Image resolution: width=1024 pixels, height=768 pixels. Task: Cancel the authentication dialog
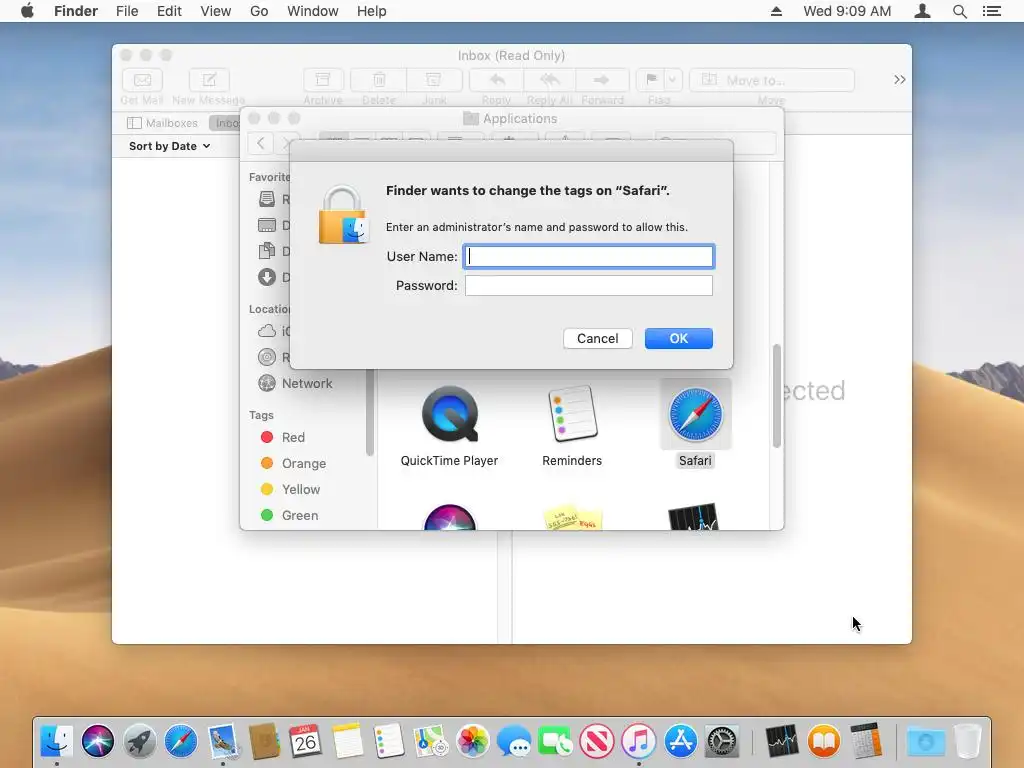click(x=598, y=338)
